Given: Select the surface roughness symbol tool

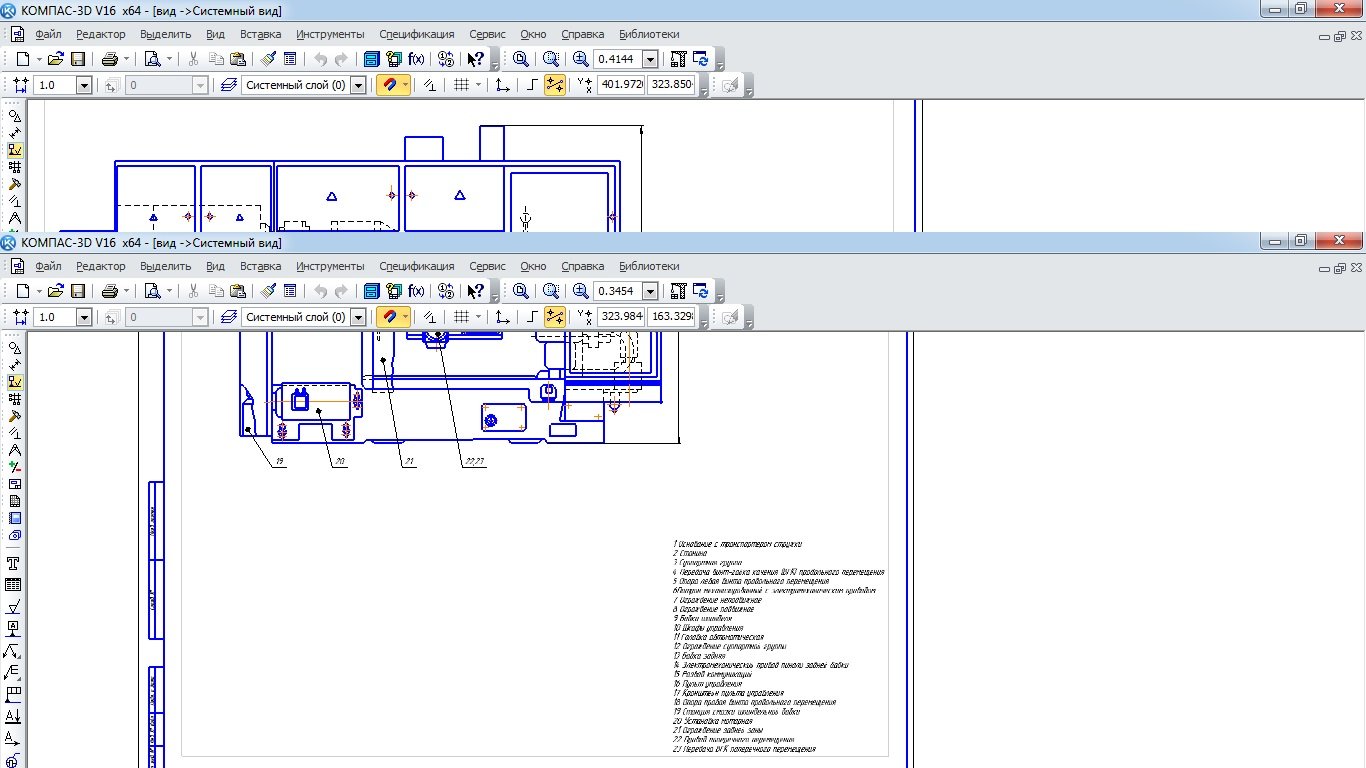Looking at the screenshot, I should (x=14, y=607).
